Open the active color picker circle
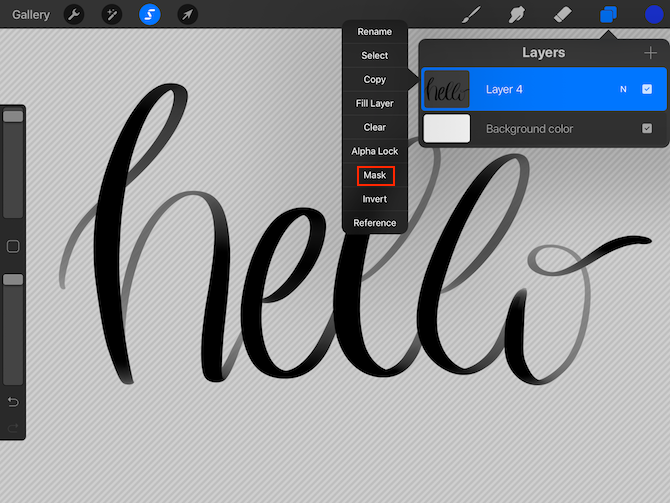The height and width of the screenshot is (503, 670). coord(654,15)
